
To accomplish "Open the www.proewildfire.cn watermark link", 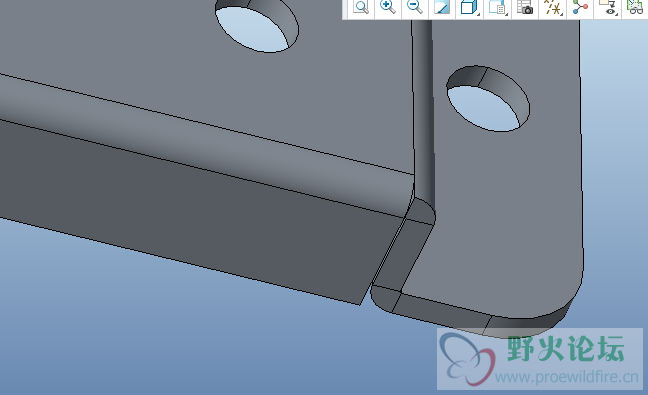I will tap(566, 376).
